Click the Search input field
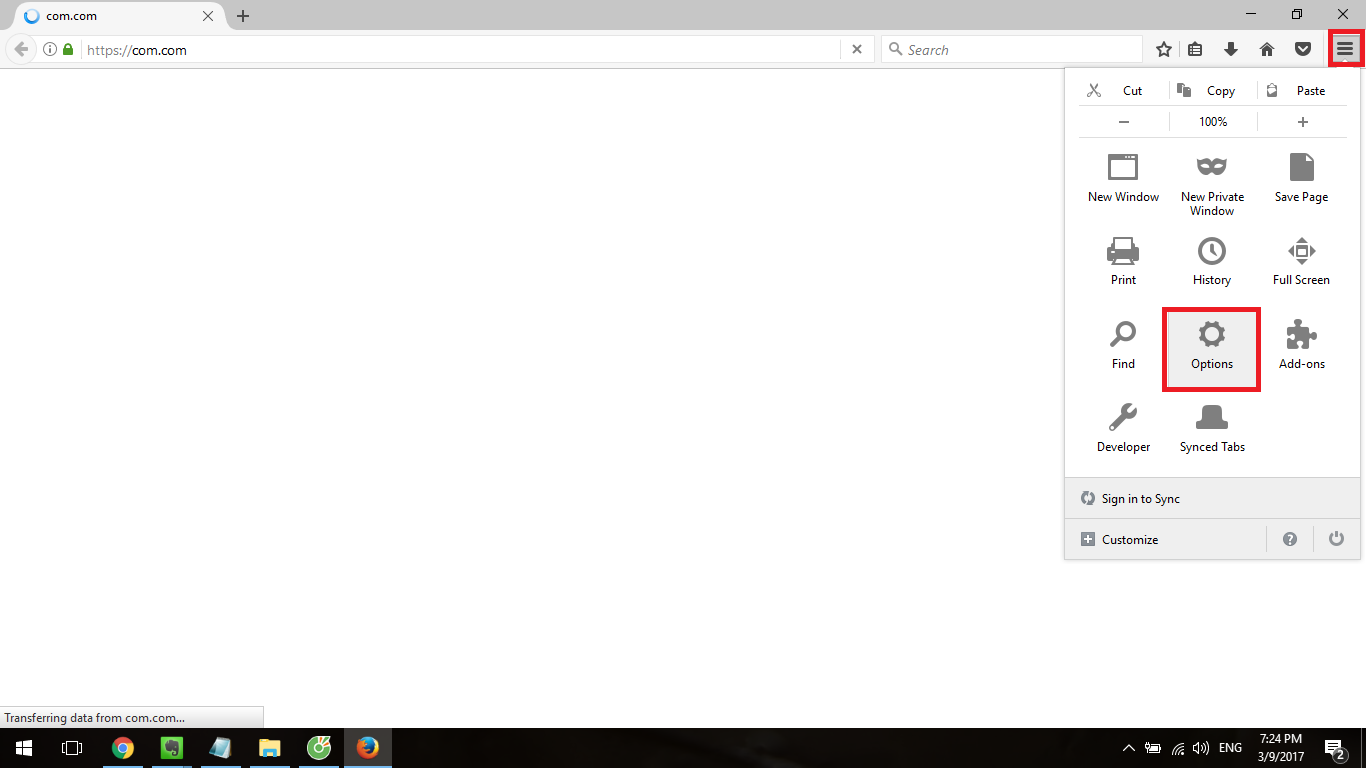The width and height of the screenshot is (1366, 768). point(1011,49)
